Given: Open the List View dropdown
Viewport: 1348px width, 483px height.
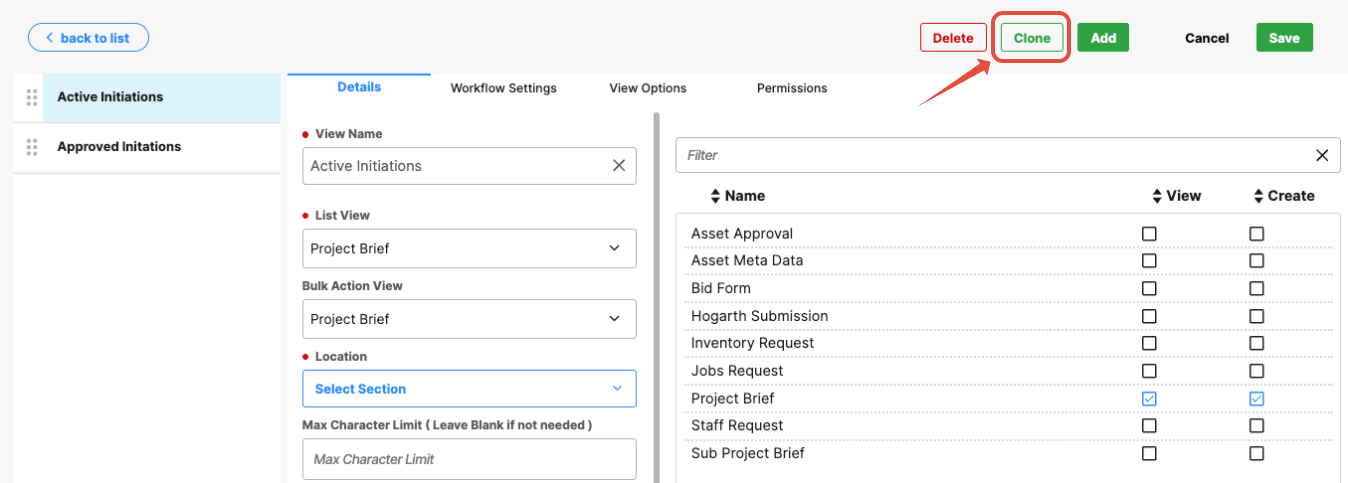Looking at the screenshot, I should 469,249.
